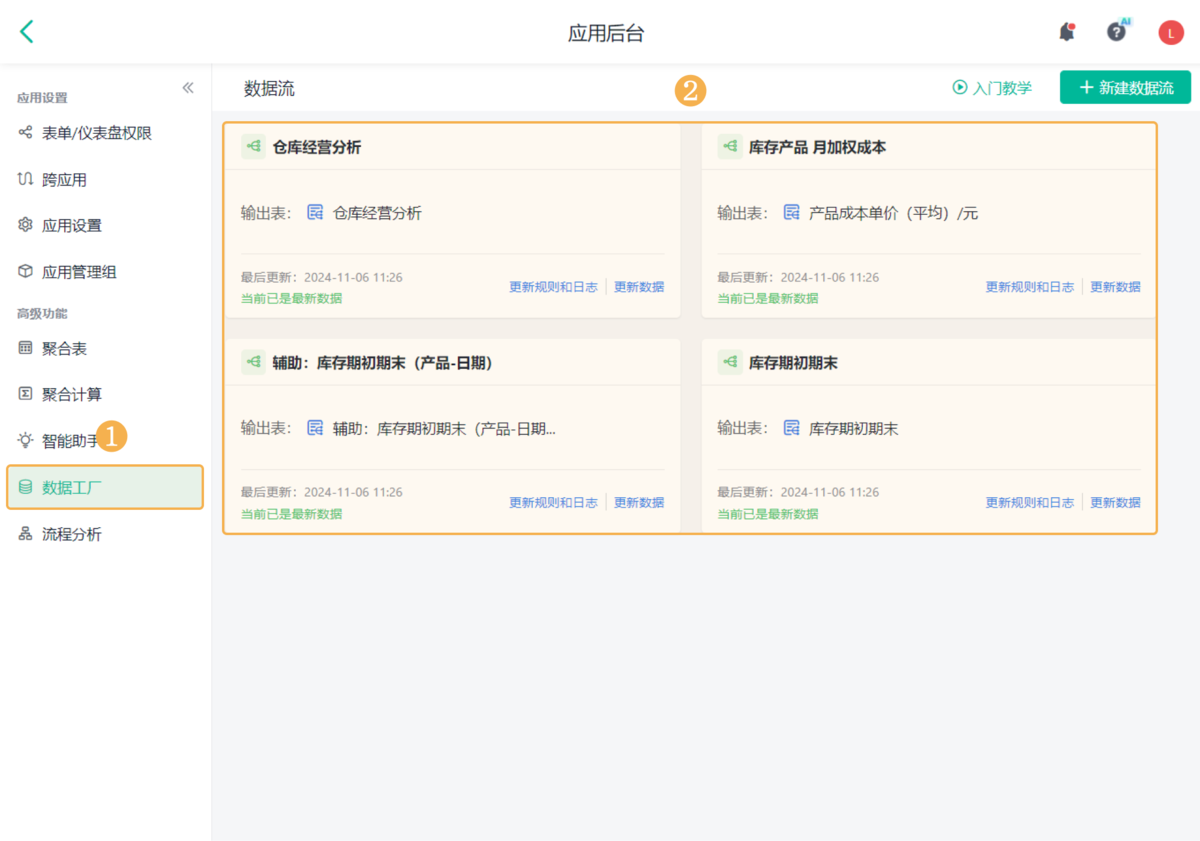The height and width of the screenshot is (841, 1200).
Task: Collapse the left sidebar with the chevron
Action: click(x=187, y=87)
